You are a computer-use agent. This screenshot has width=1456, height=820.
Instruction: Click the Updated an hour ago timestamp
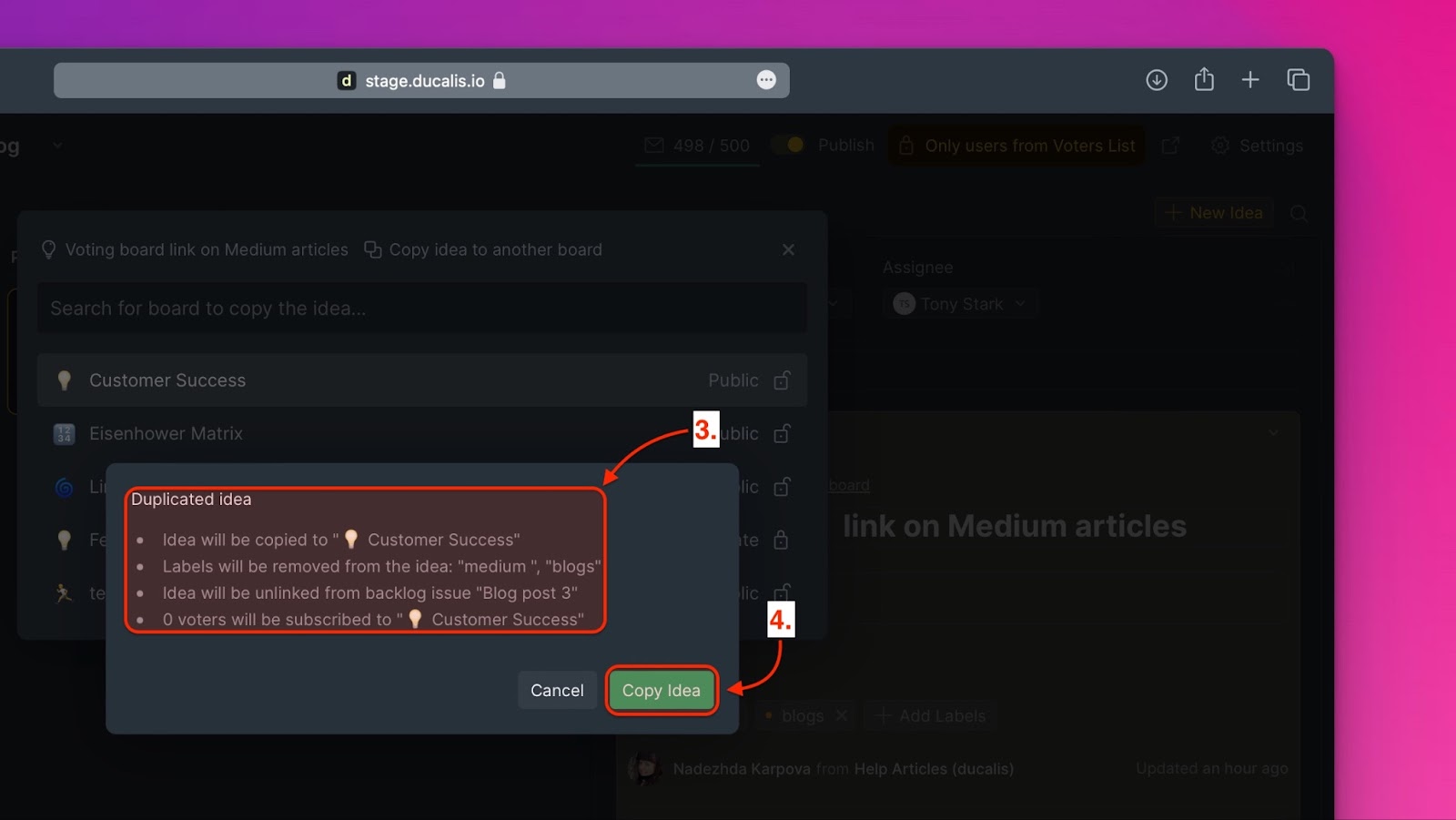(1212, 769)
